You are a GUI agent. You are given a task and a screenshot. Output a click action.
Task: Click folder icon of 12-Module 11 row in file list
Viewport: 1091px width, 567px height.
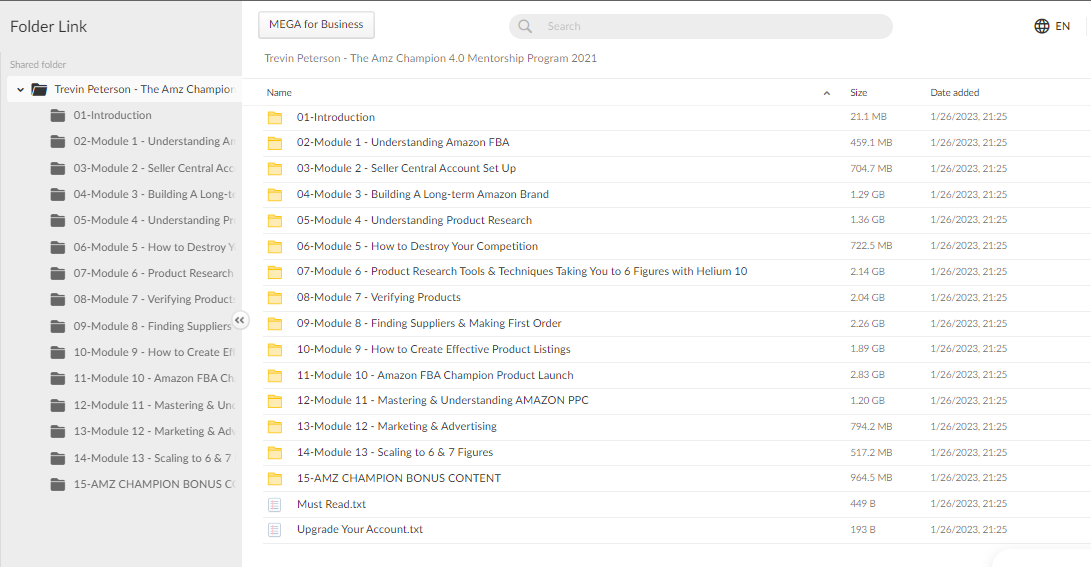pyautogui.click(x=275, y=401)
